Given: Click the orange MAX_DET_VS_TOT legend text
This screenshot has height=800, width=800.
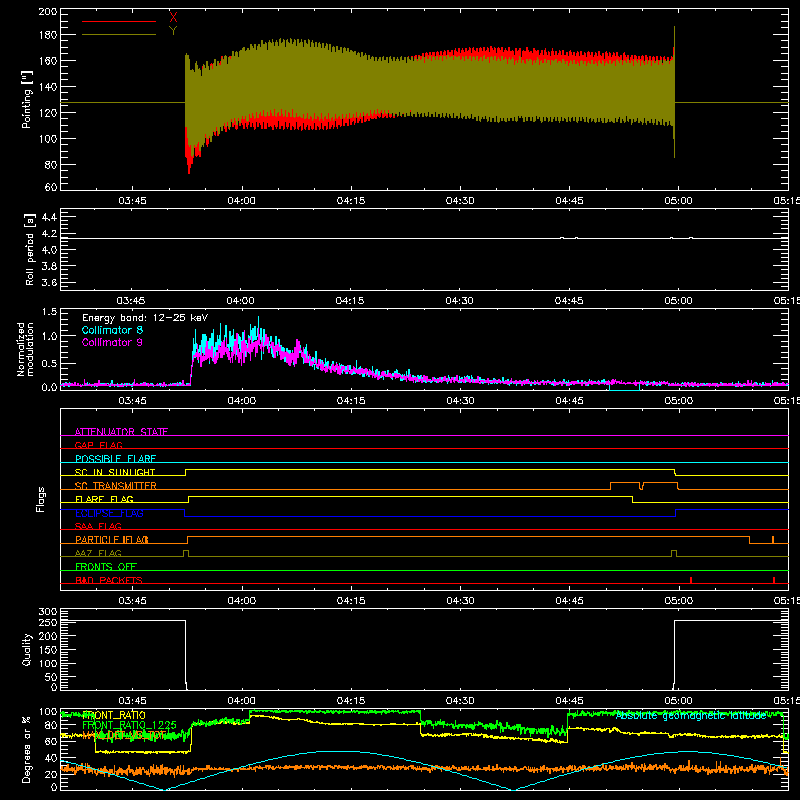Looking at the screenshot, I should (x=124, y=735).
